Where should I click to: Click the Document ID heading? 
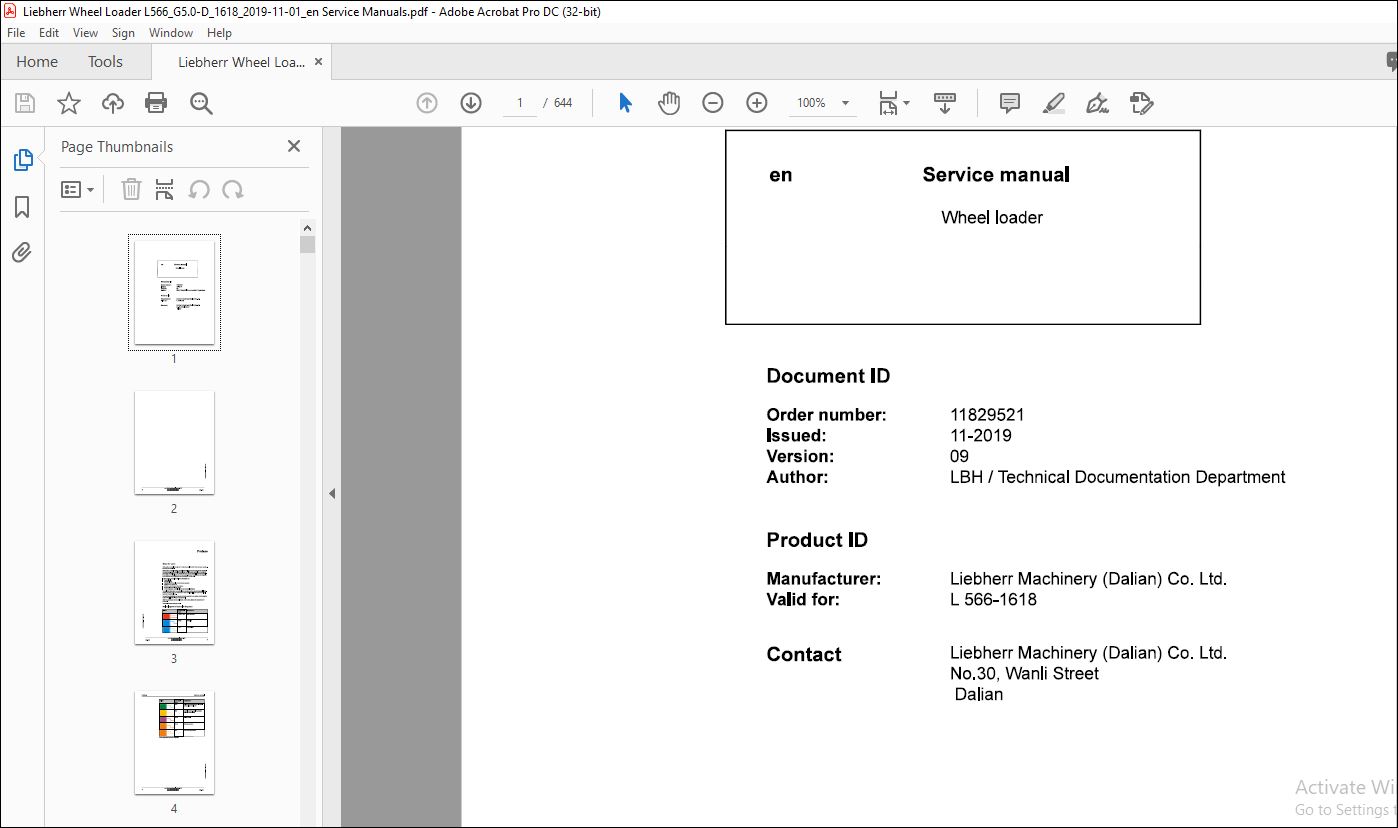click(828, 376)
